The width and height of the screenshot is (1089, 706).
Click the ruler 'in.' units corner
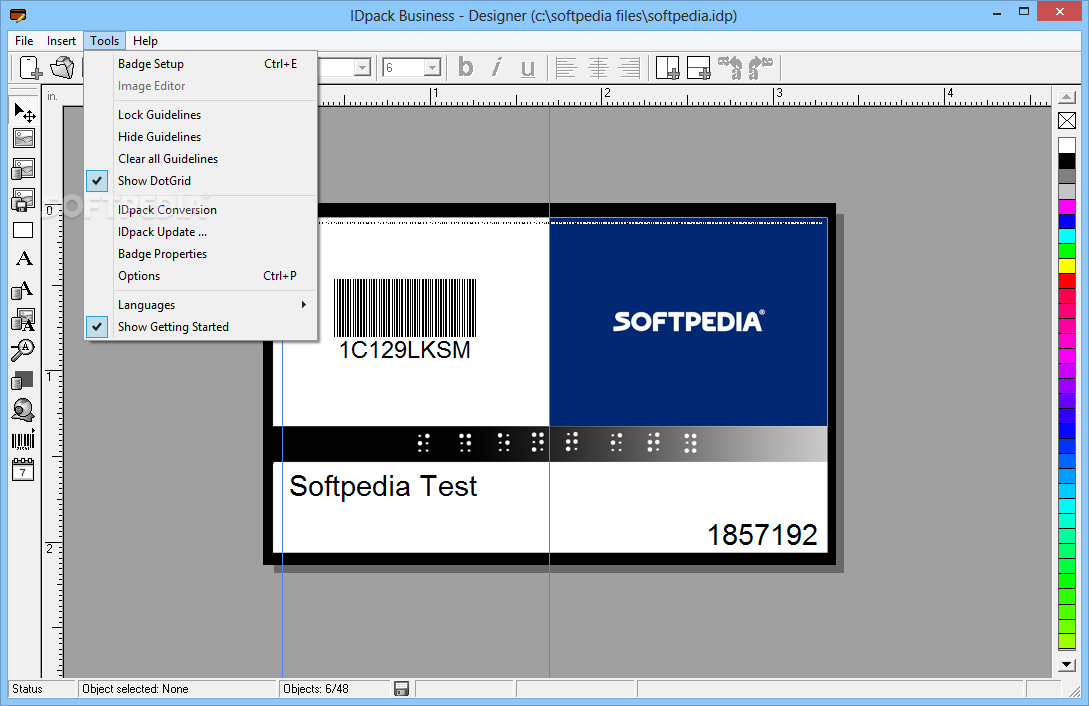pyautogui.click(x=52, y=96)
